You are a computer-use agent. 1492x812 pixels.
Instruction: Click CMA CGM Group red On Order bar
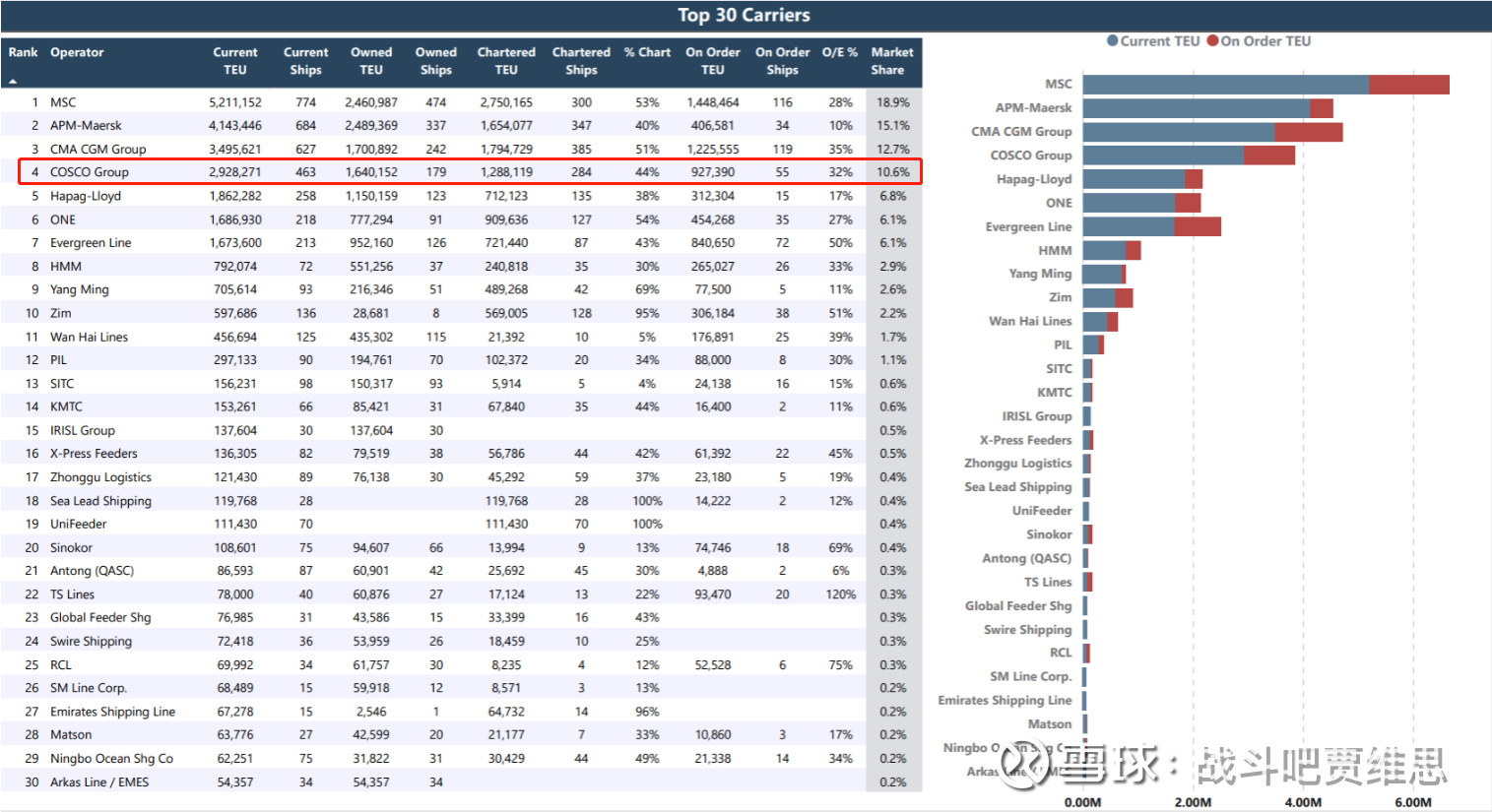click(1309, 132)
